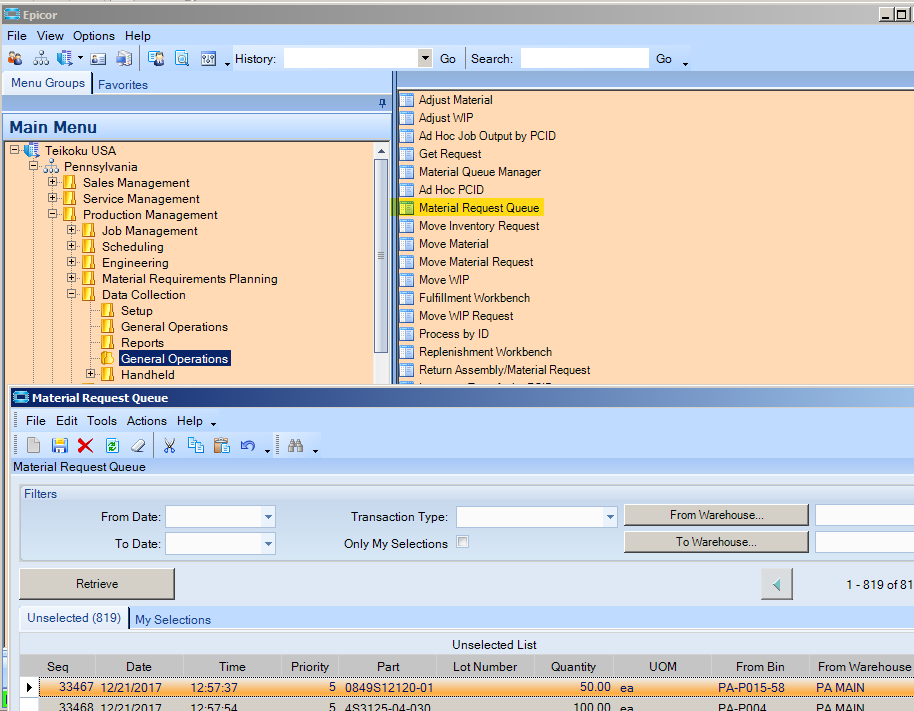914x711 pixels.
Task: Click the green Refresh icon
Action: pyautogui.click(x=112, y=446)
